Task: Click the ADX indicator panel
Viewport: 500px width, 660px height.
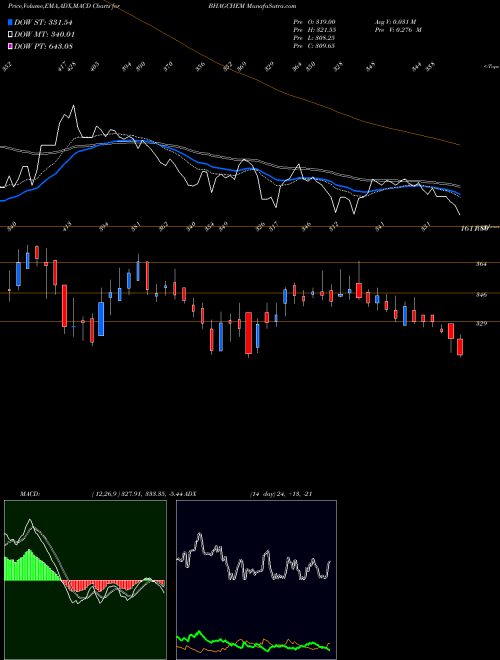Action: [256, 580]
